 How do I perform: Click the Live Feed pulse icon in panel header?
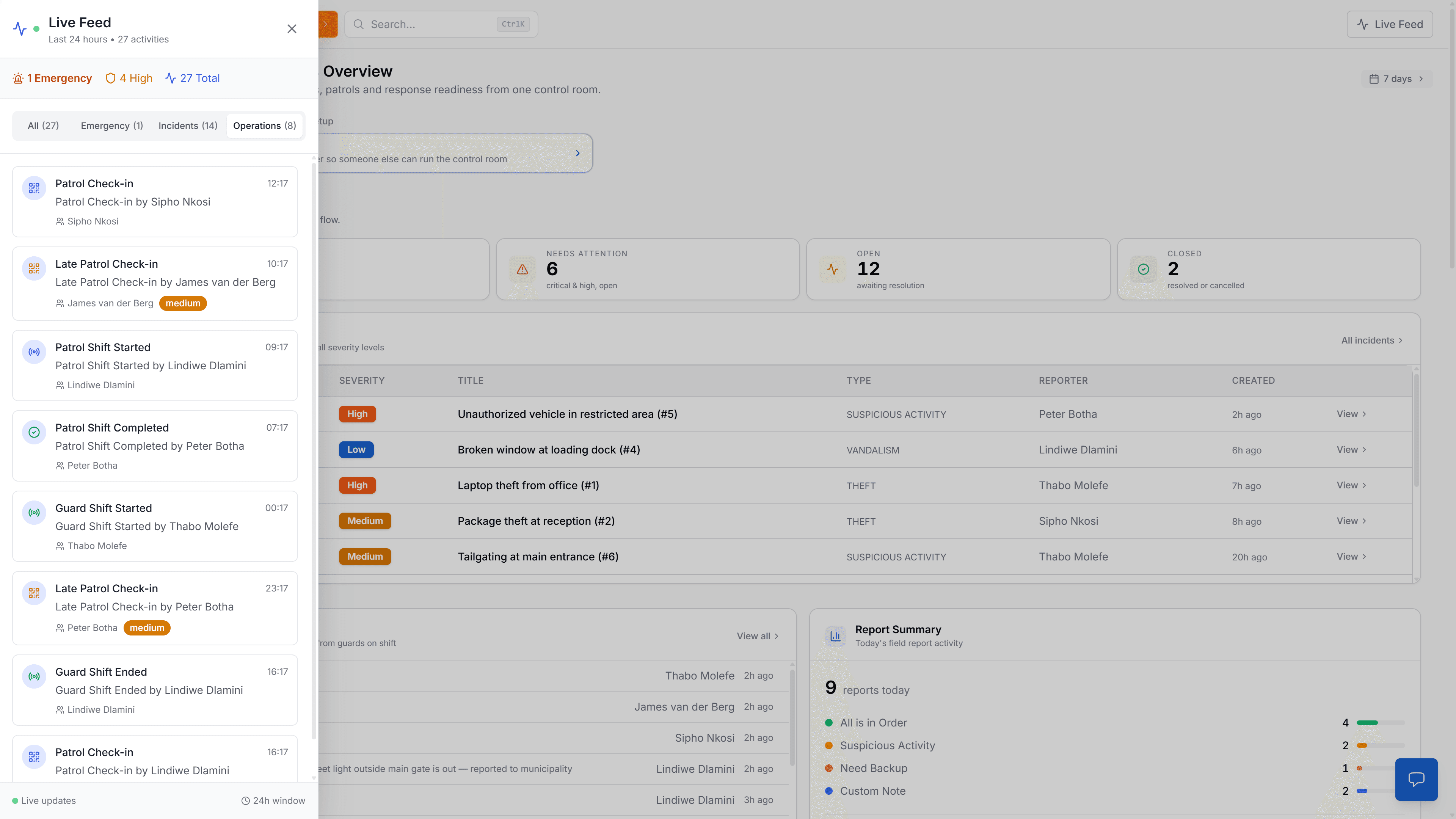[x=20, y=29]
